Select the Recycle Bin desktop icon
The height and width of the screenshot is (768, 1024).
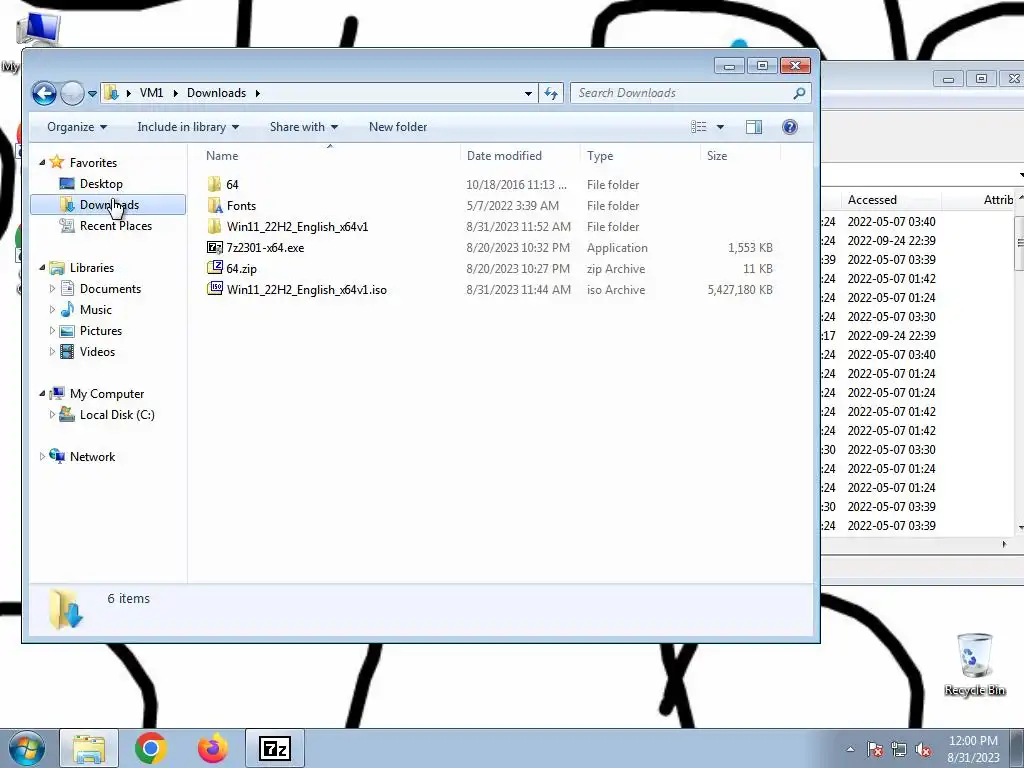point(974,665)
